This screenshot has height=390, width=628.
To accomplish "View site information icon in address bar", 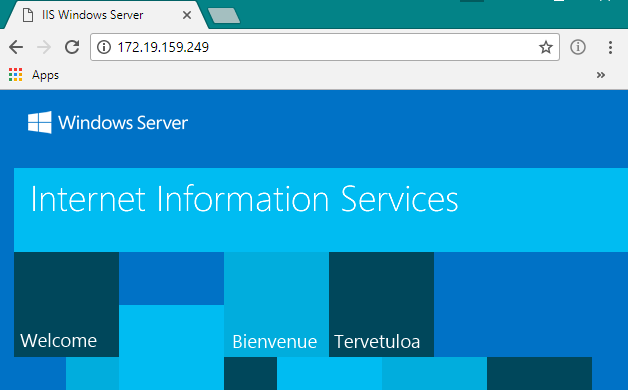I will tap(104, 47).
